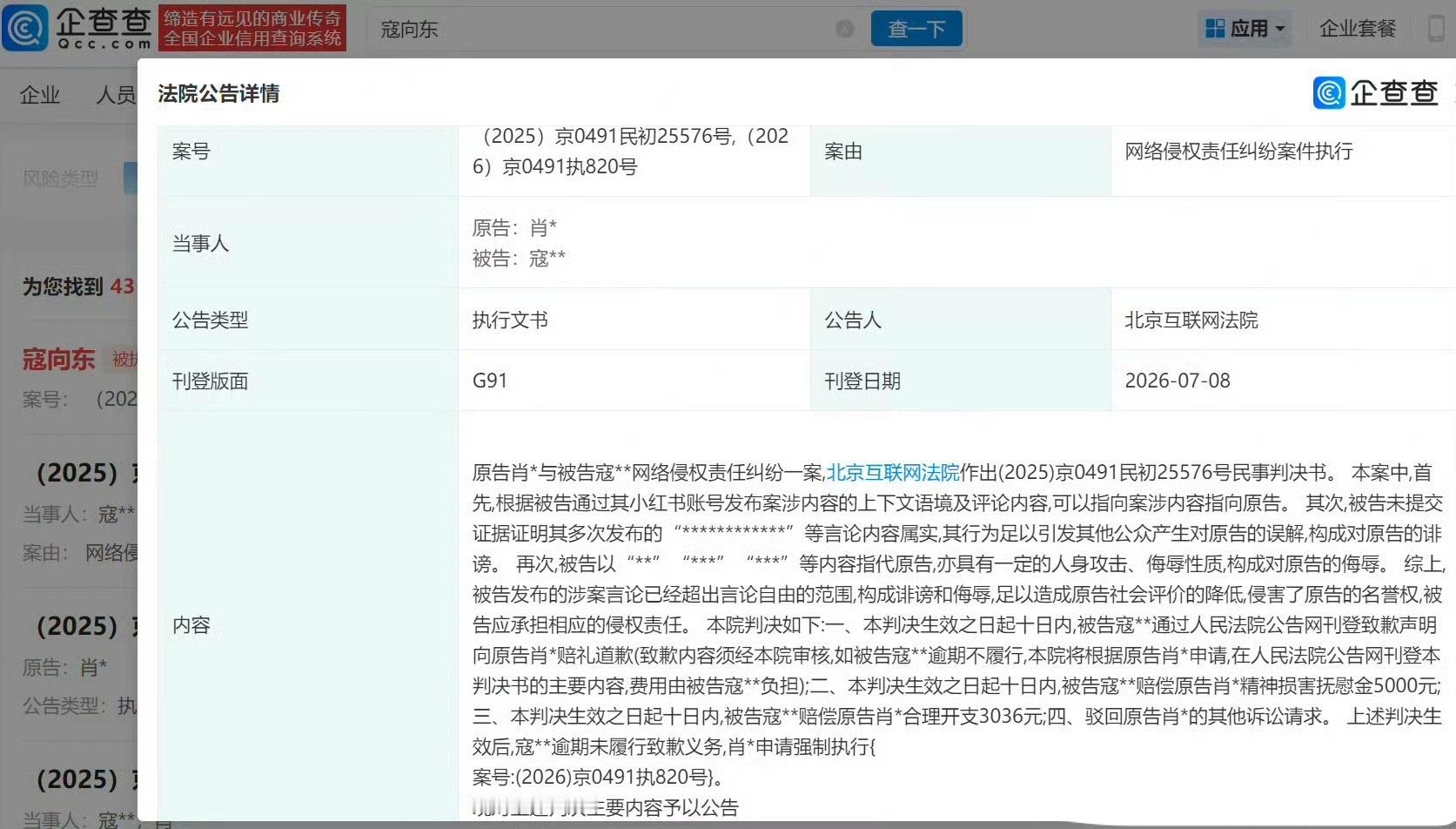Image resolution: width=1456 pixels, height=829 pixels.
Task: Click the 为您找到 43 results count text
Action: point(78,286)
